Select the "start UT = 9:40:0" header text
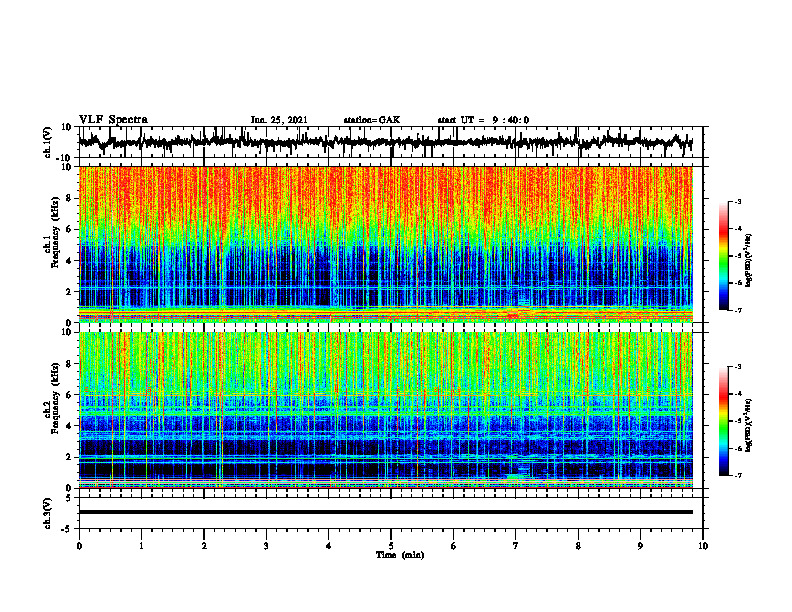Image resolution: width=792 pixels, height=612 pixels. tap(483, 120)
